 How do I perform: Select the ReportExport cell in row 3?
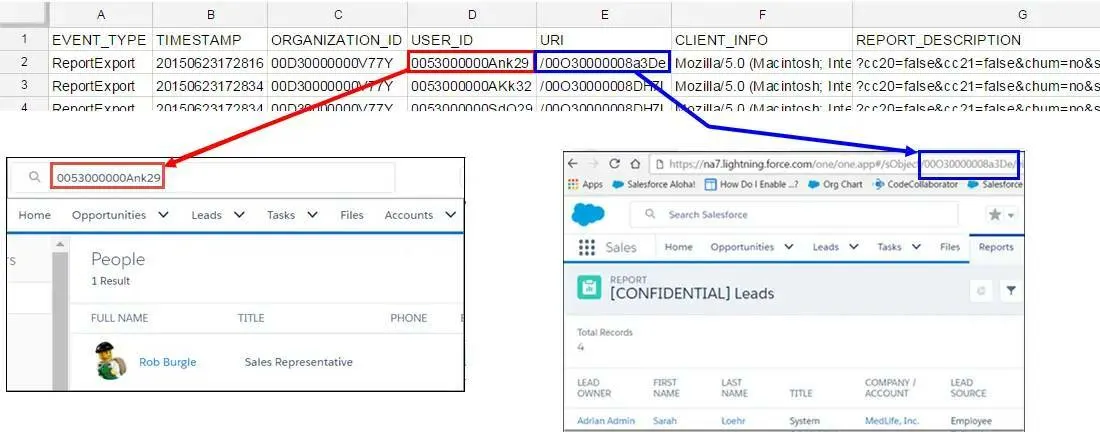coord(101,86)
